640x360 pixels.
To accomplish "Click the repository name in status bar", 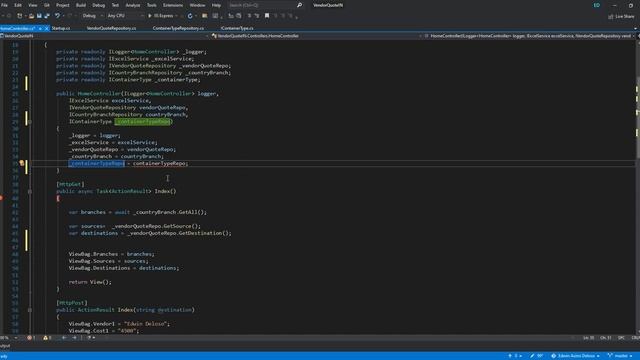I will (576, 356).
